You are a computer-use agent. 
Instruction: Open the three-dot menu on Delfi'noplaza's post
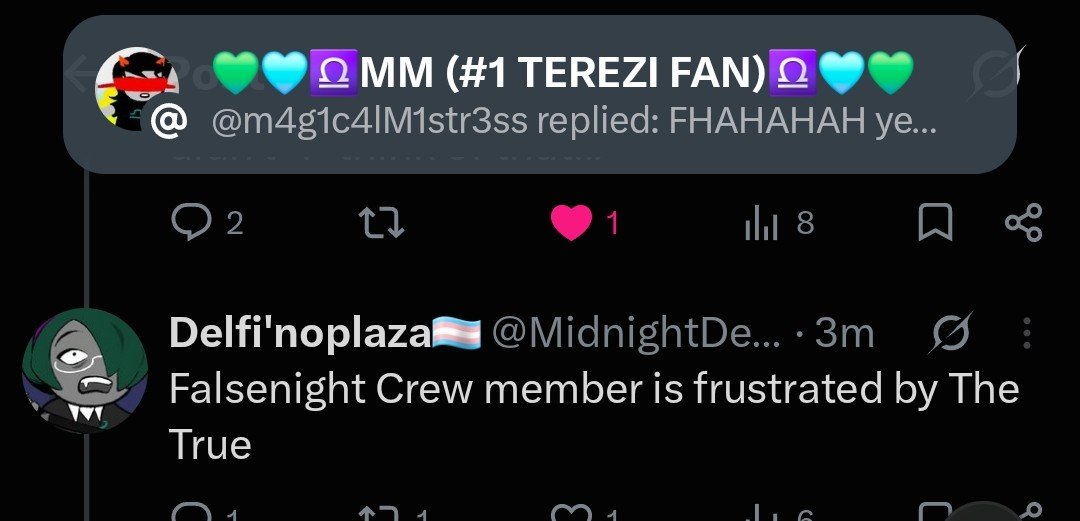tap(1027, 333)
